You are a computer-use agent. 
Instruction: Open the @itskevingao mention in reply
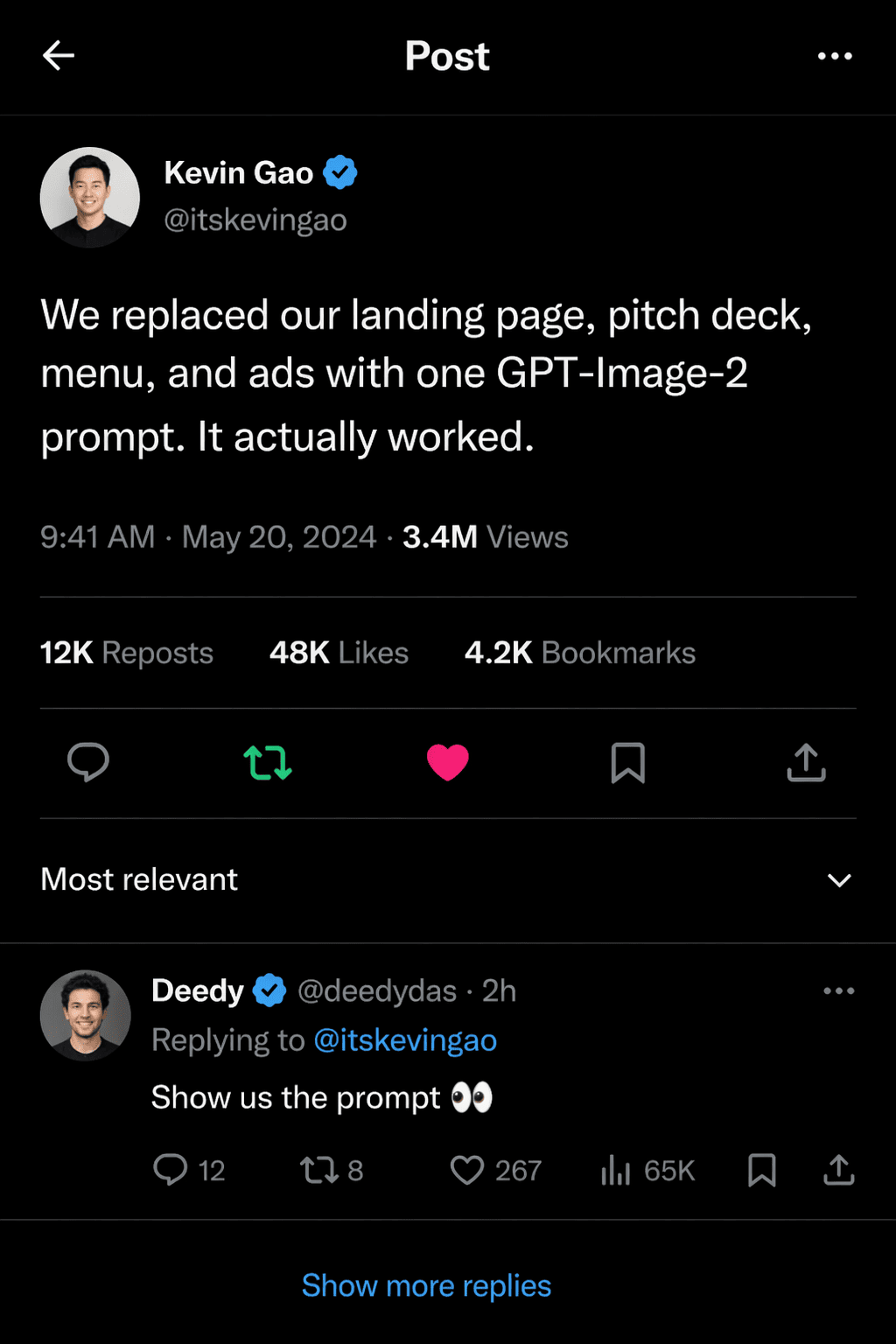click(405, 1040)
